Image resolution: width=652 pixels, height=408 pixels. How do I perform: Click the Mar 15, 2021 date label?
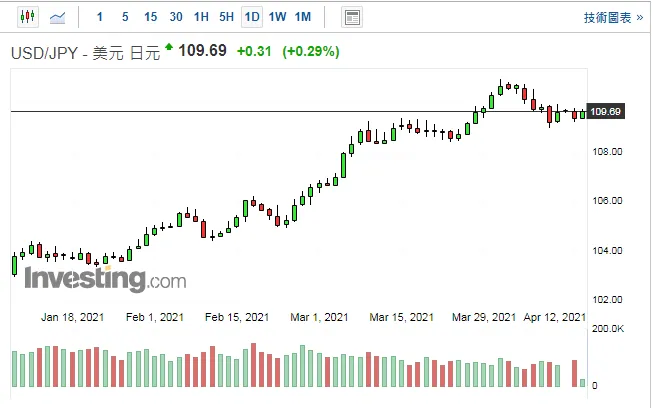(401, 317)
